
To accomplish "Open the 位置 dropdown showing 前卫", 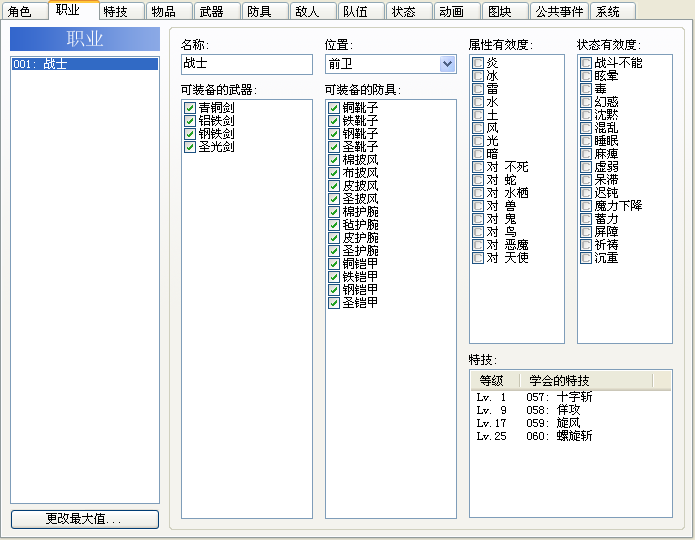I will [390, 64].
